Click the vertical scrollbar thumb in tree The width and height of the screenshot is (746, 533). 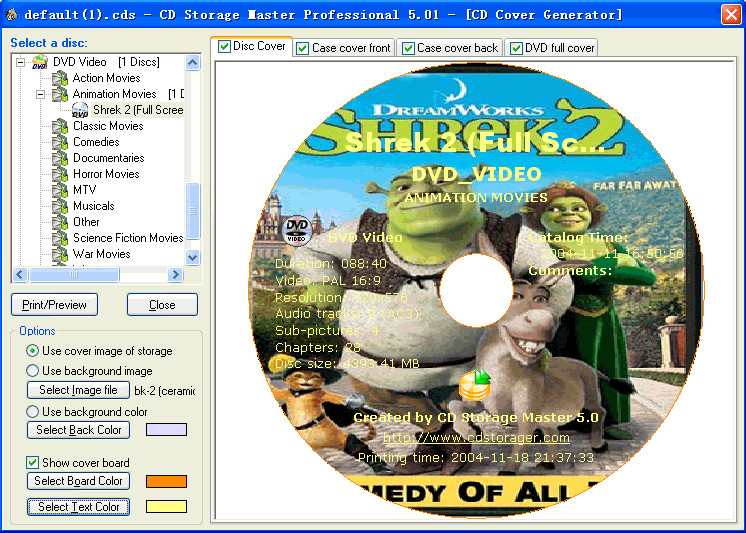[x=193, y=211]
